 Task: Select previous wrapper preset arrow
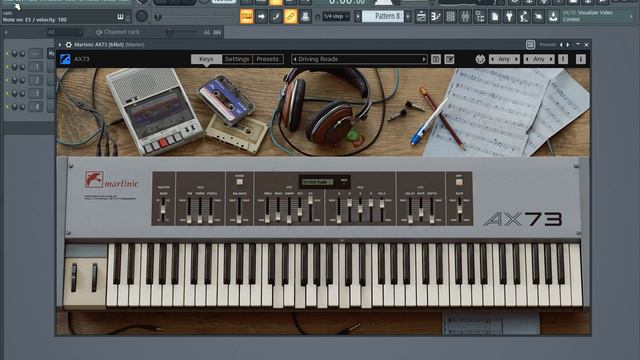click(x=561, y=44)
